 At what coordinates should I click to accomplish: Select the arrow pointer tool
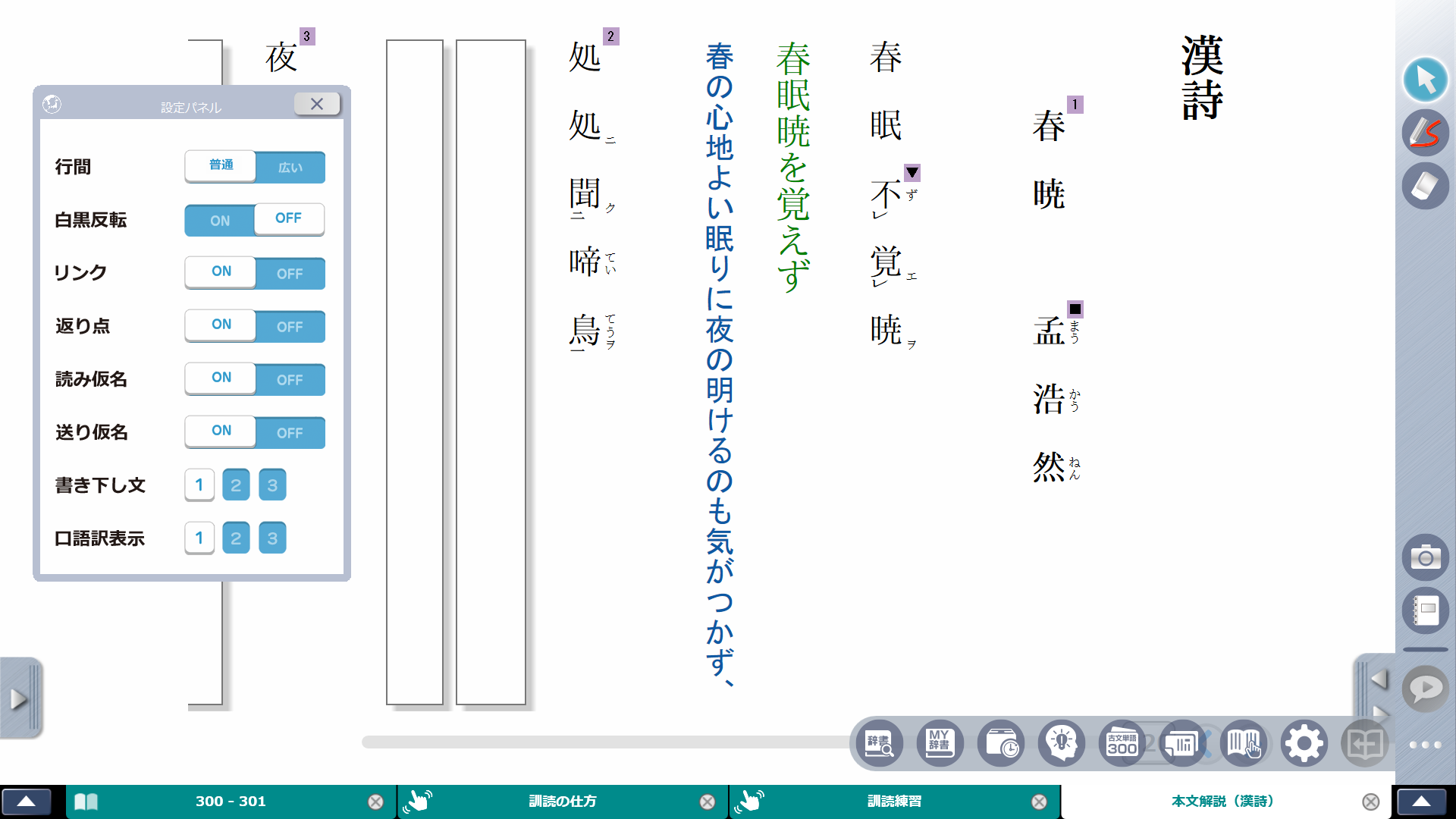click(1425, 80)
